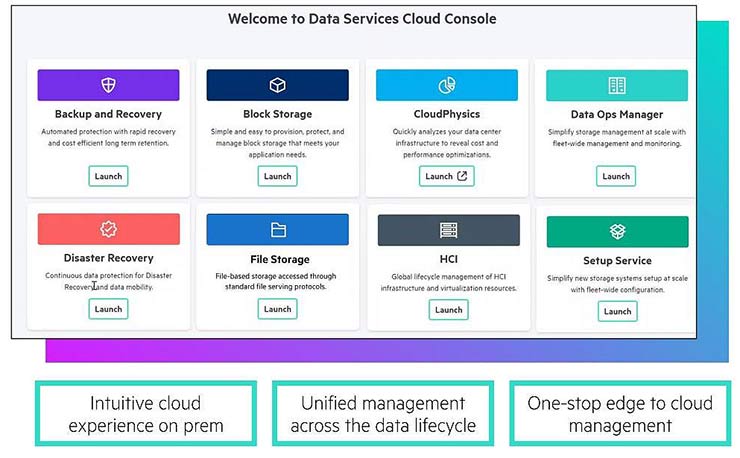Click the File Storage folder icon
This screenshot has height=458, width=740.
(278, 230)
